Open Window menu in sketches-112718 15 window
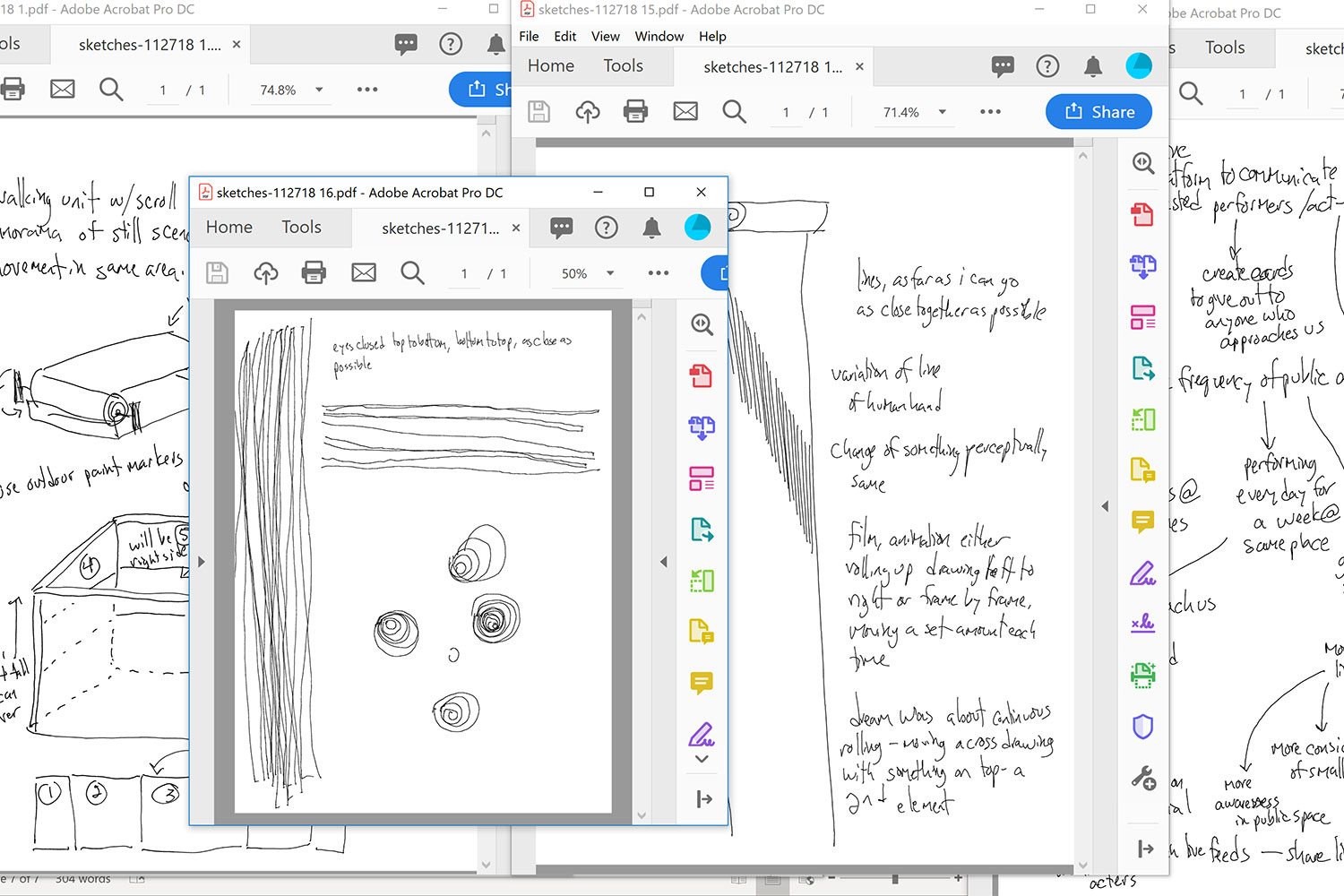Image resolution: width=1344 pixels, height=896 pixels. (659, 36)
